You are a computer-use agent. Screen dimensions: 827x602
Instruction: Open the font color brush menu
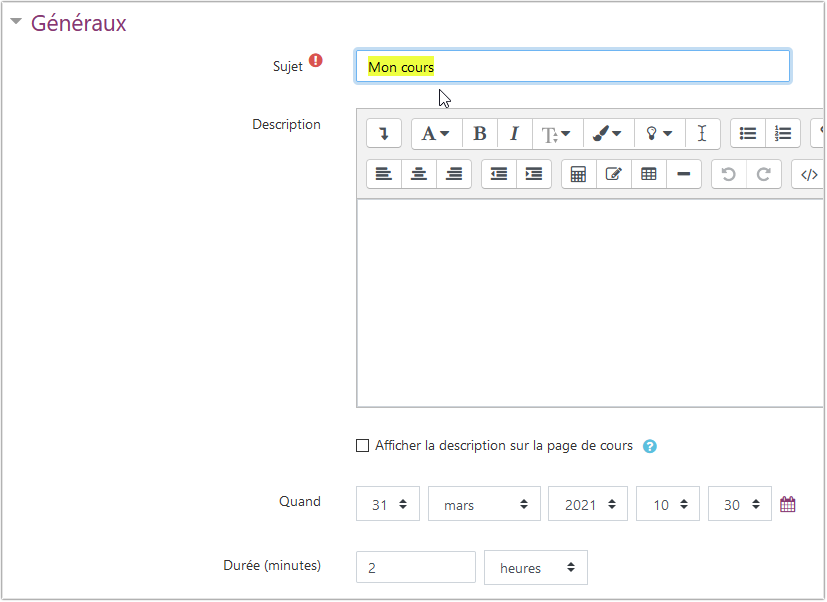click(606, 134)
